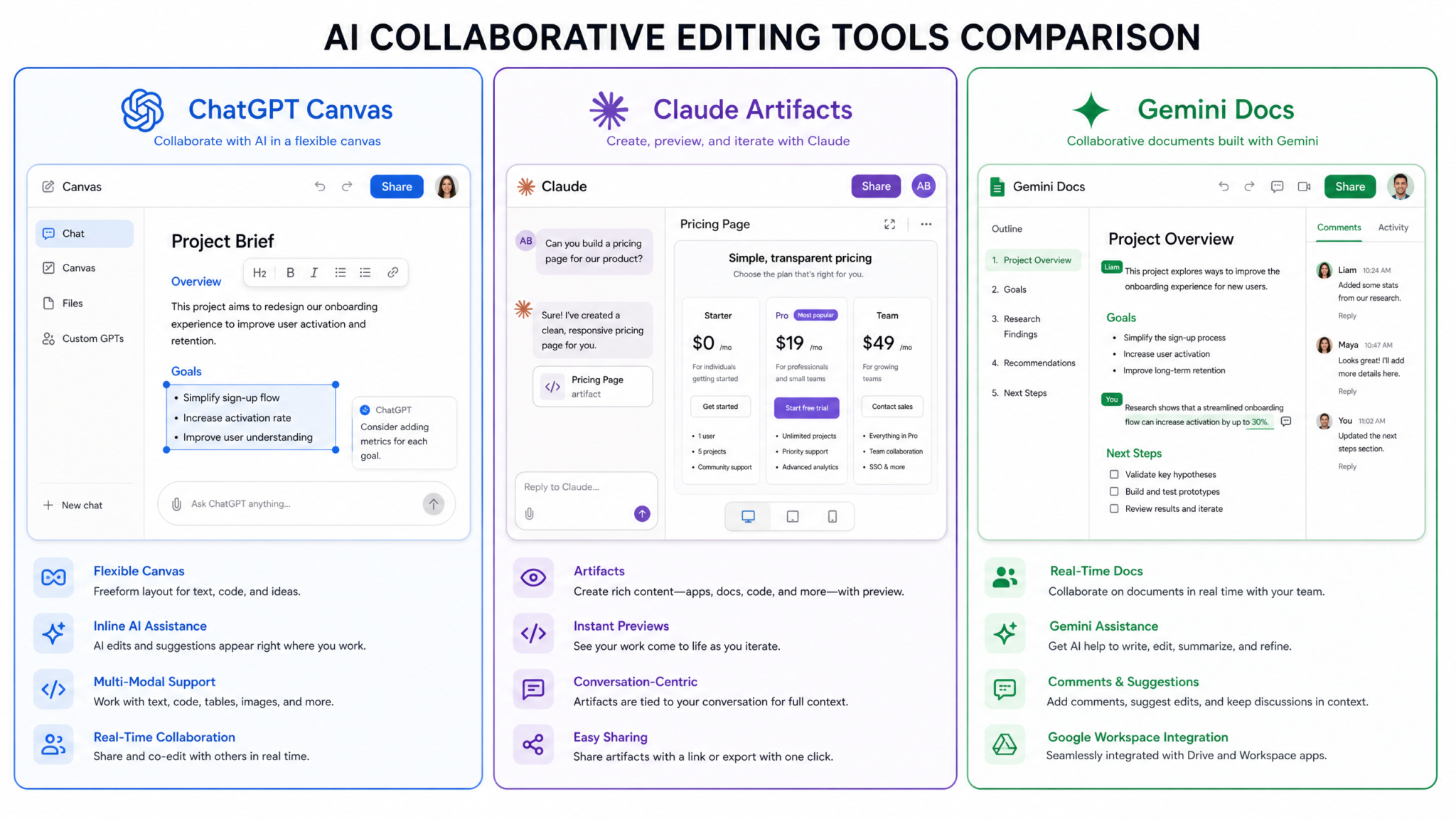Send the message with purple arrow button
Viewport: 1456px width, 819px height.
click(642, 513)
